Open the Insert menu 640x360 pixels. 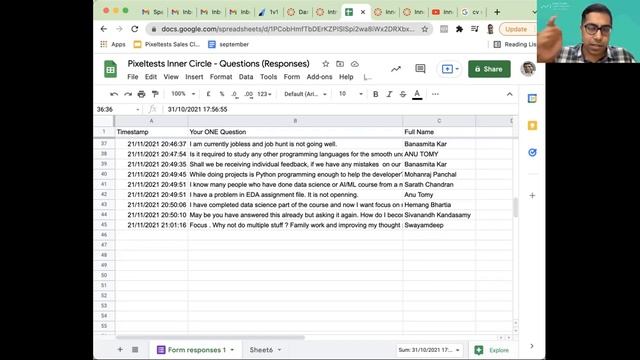point(194,77)
